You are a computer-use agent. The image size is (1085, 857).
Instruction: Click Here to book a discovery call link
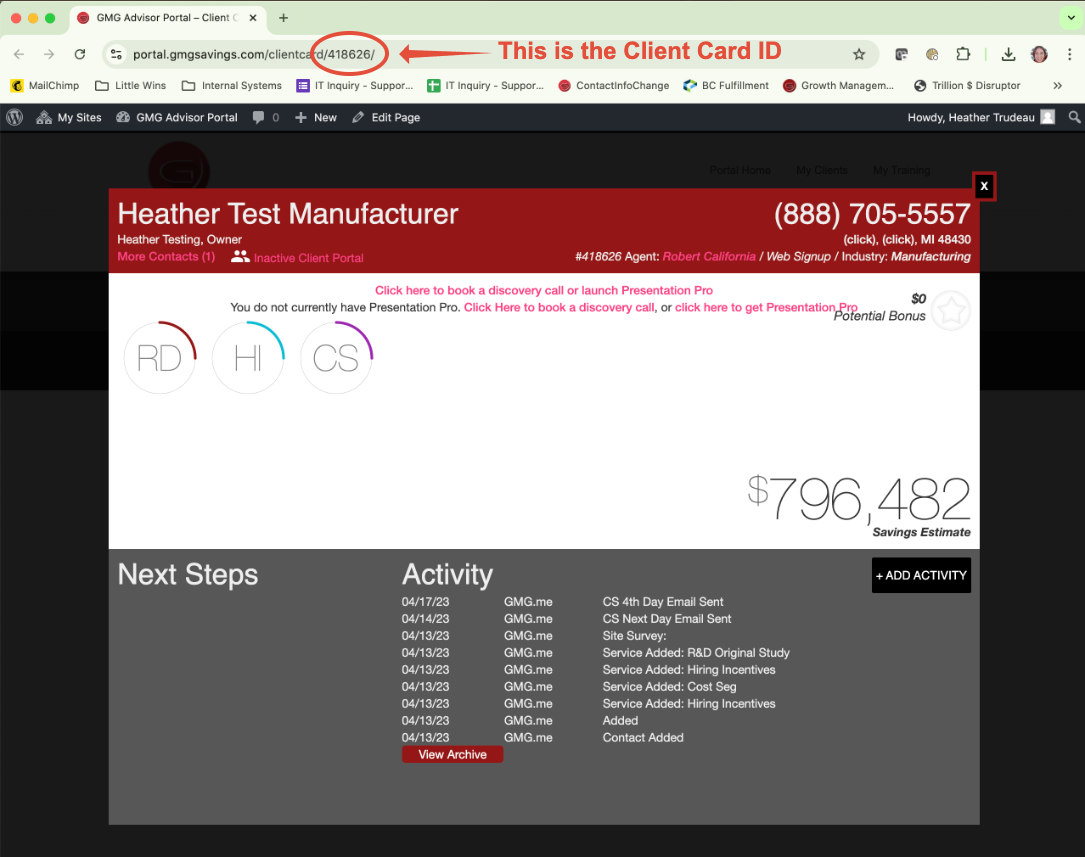[x=559, y=307]
